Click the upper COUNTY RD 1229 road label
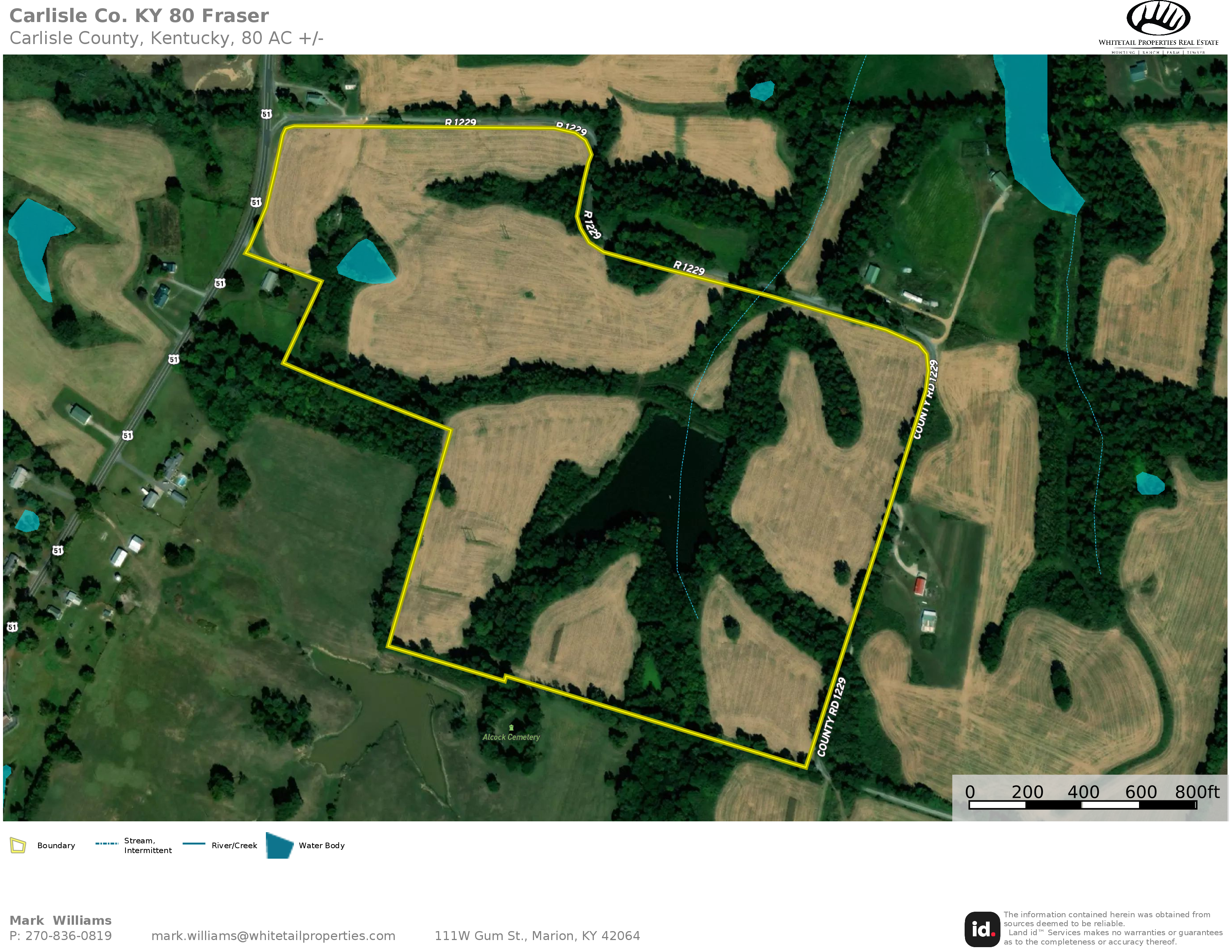 point(926,399)
